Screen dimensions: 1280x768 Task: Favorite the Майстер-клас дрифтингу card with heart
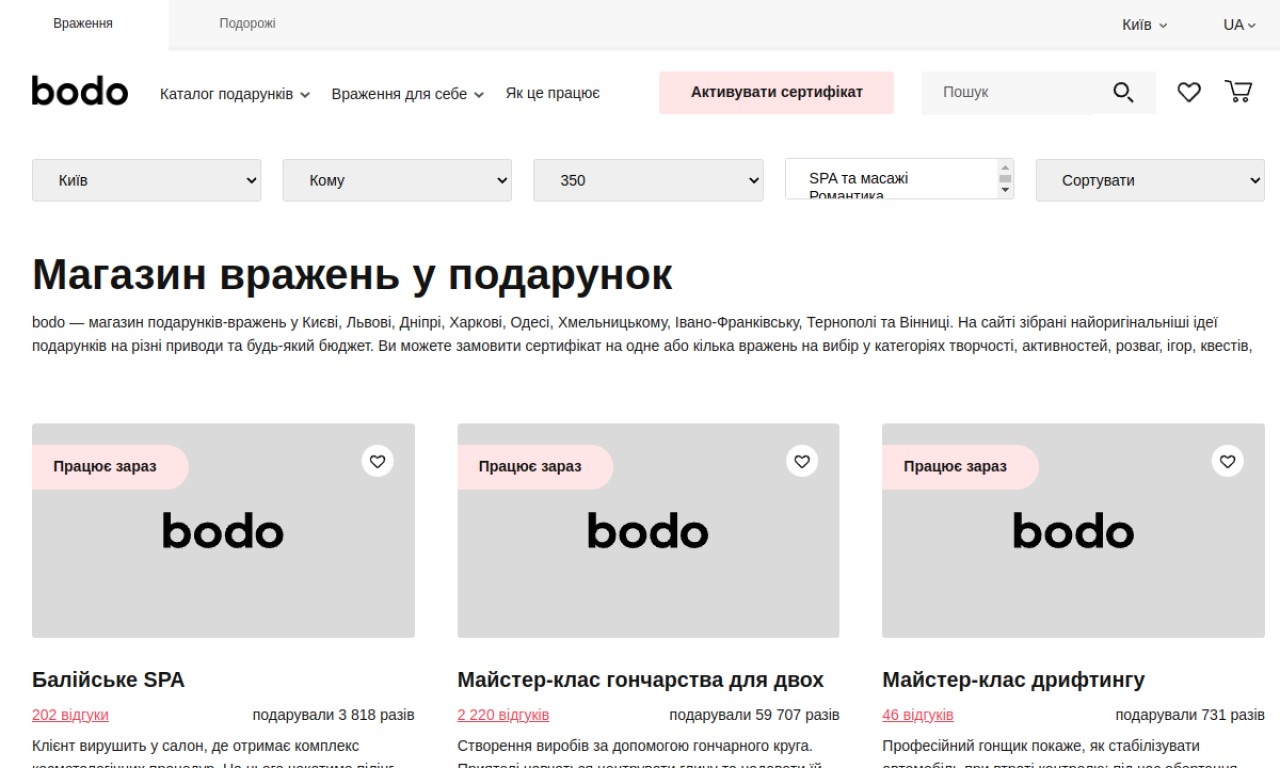coord(1227,461)
